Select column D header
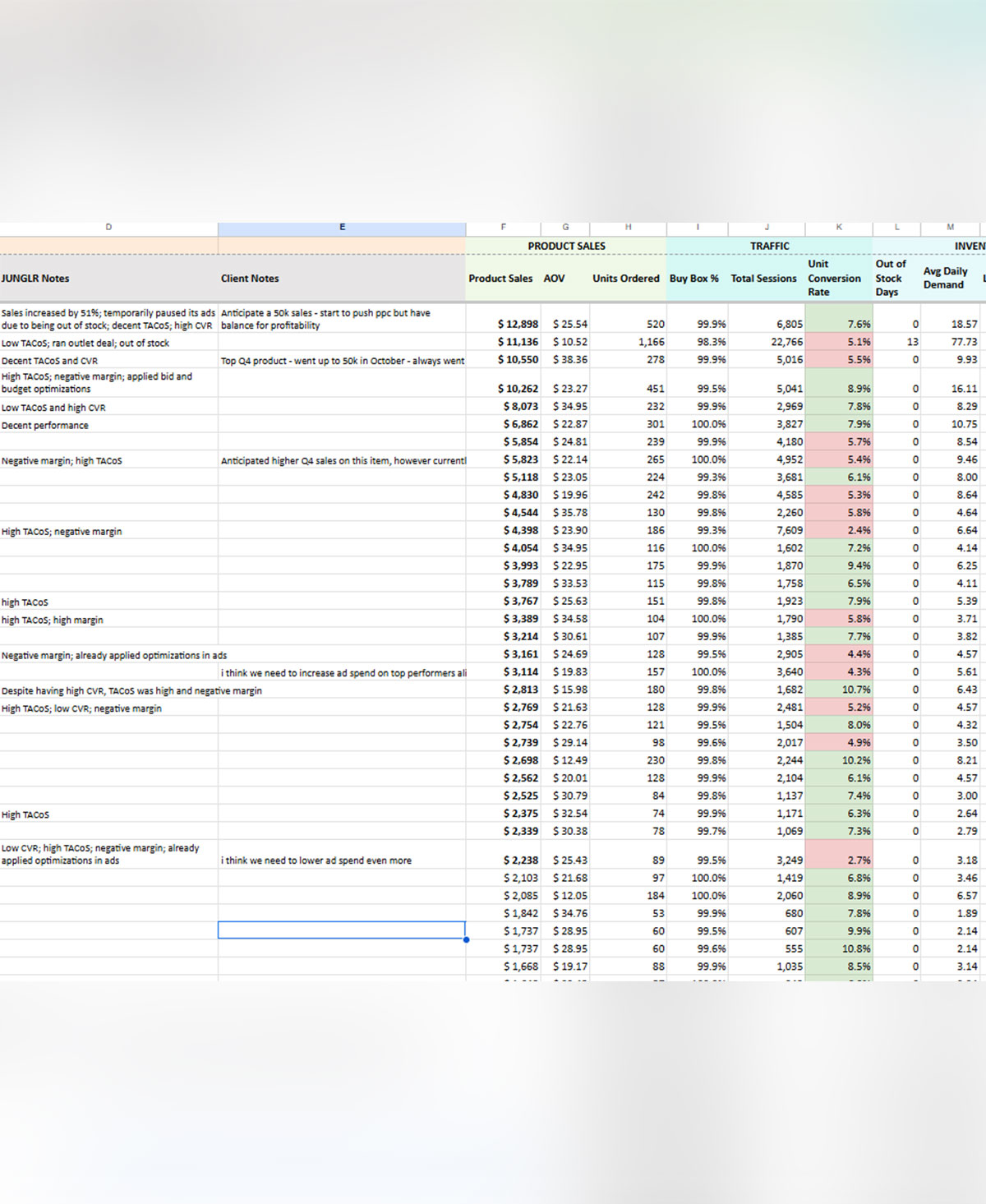The height and width of the screenshot is (1204, 986). [x=108, y=228]
